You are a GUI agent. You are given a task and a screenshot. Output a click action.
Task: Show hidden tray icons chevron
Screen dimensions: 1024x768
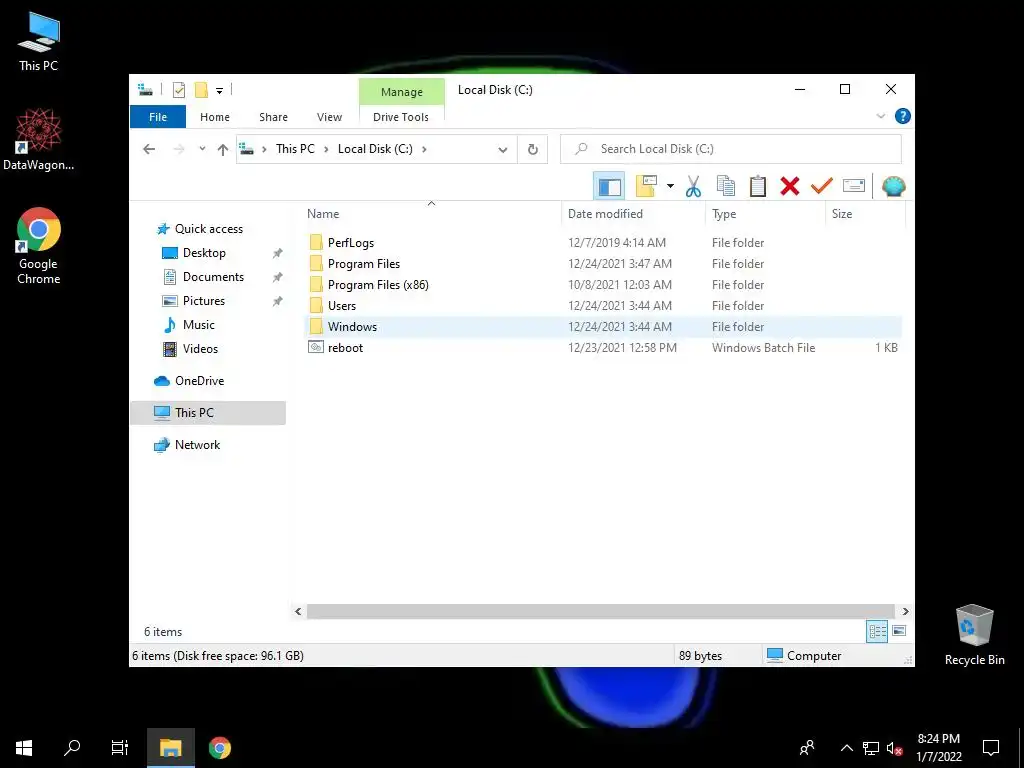tap(847, 748)
